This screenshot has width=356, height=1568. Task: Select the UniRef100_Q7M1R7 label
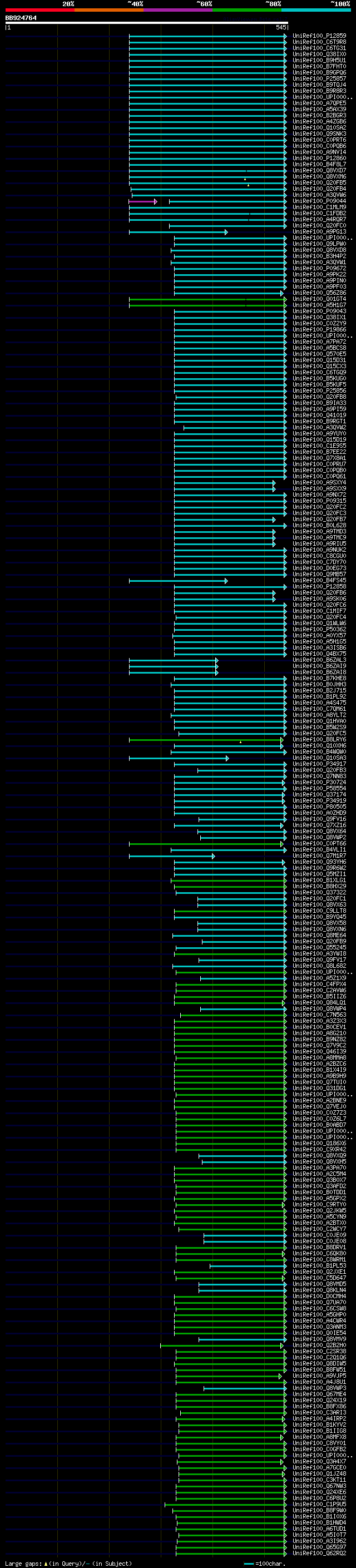point(319,856)
